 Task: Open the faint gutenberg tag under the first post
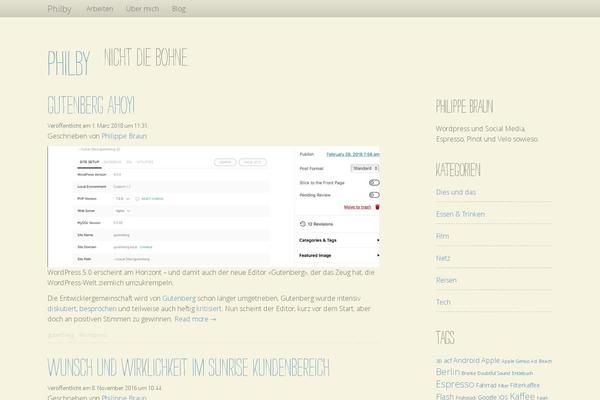point(60,335)
